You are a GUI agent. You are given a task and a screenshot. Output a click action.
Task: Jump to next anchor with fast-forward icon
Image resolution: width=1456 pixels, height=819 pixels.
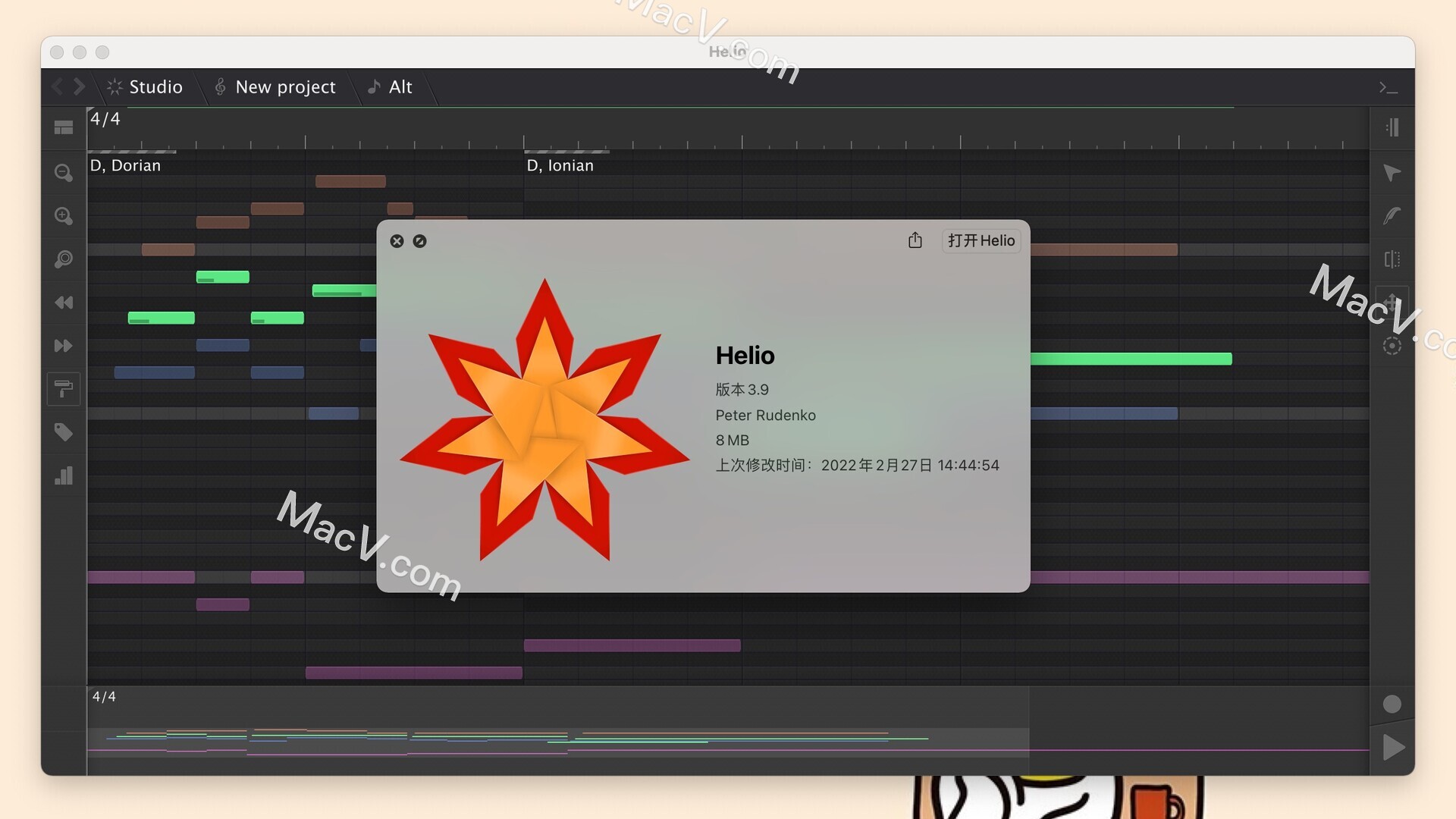click(x=64, y=346)
